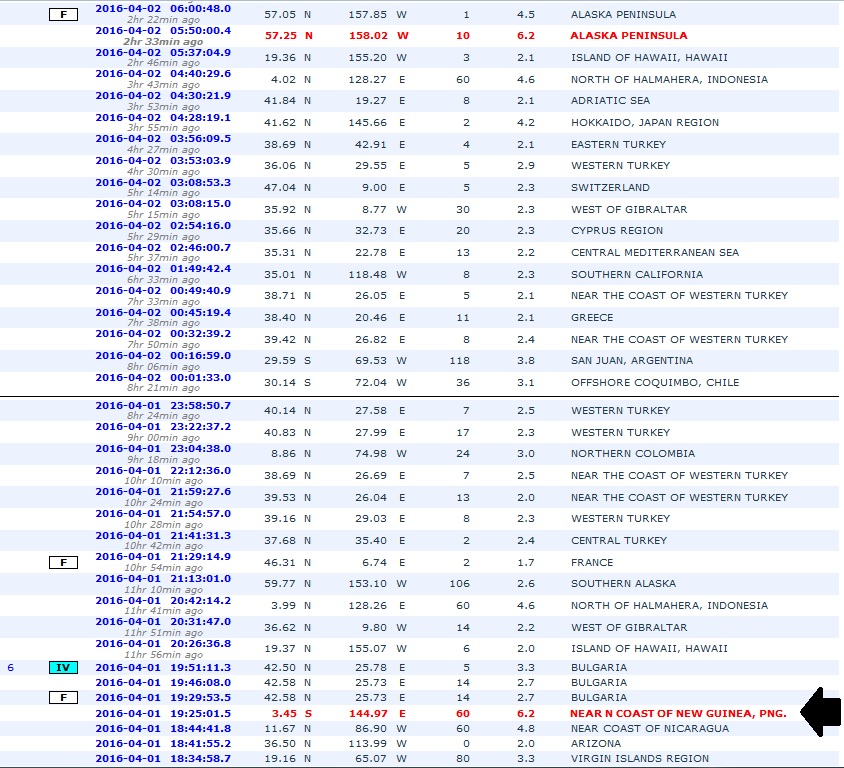Open the 2016-04-01 18:44:41.8 Nicaragua event

click(163, 729)
